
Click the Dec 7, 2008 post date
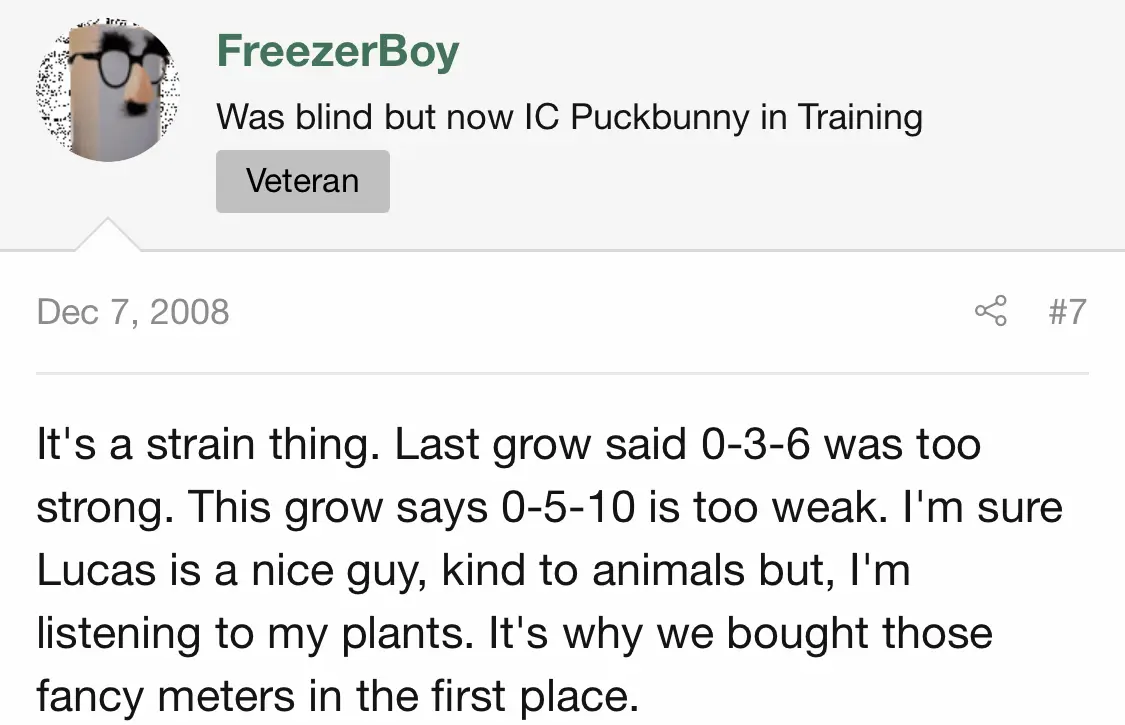click(x=133, y=312)
